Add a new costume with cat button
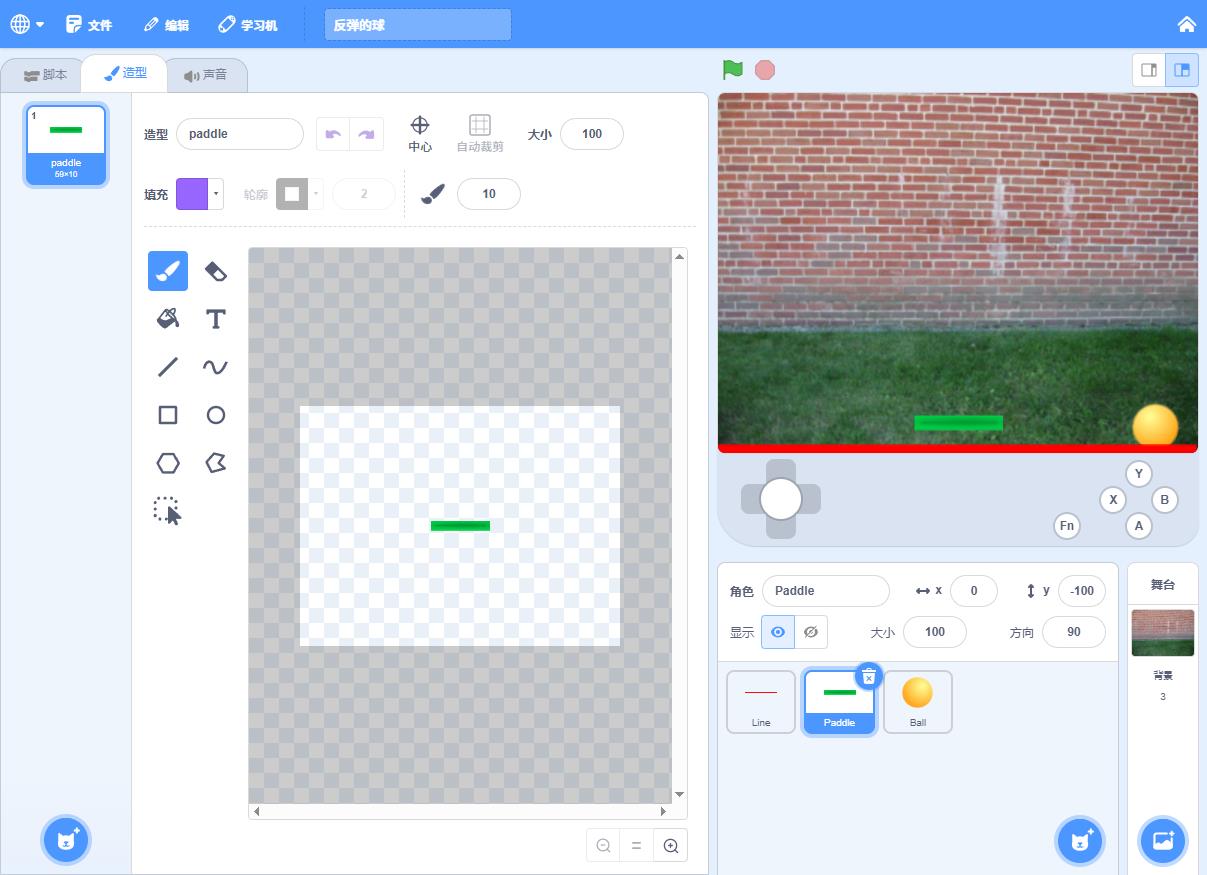 point(67,839)
